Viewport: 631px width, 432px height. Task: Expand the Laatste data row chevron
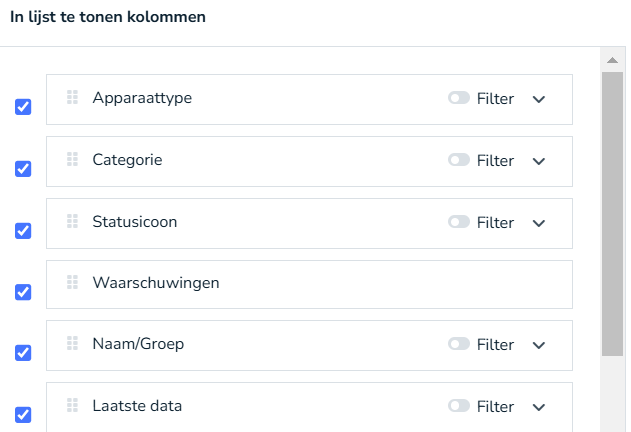539,407
